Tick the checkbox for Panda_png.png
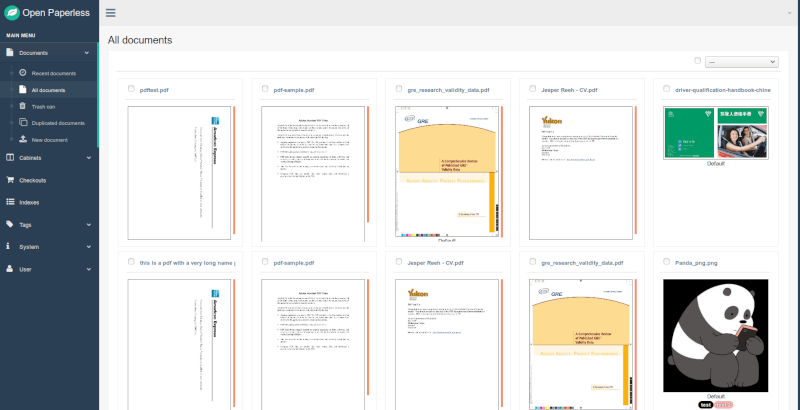 tap(666, 261)
